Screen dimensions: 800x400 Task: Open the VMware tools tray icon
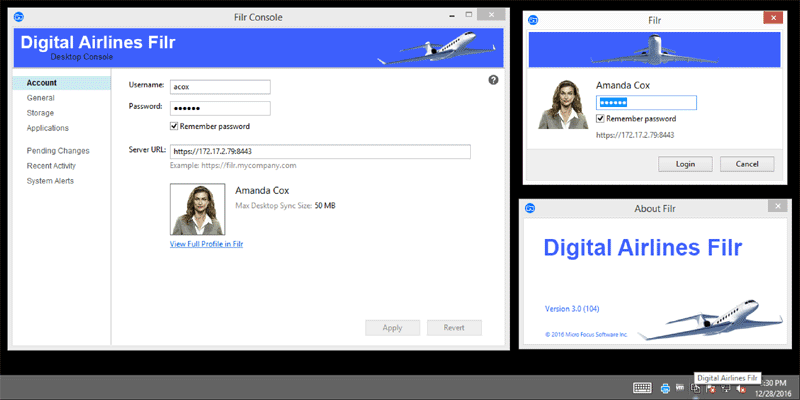coord(680,387)
